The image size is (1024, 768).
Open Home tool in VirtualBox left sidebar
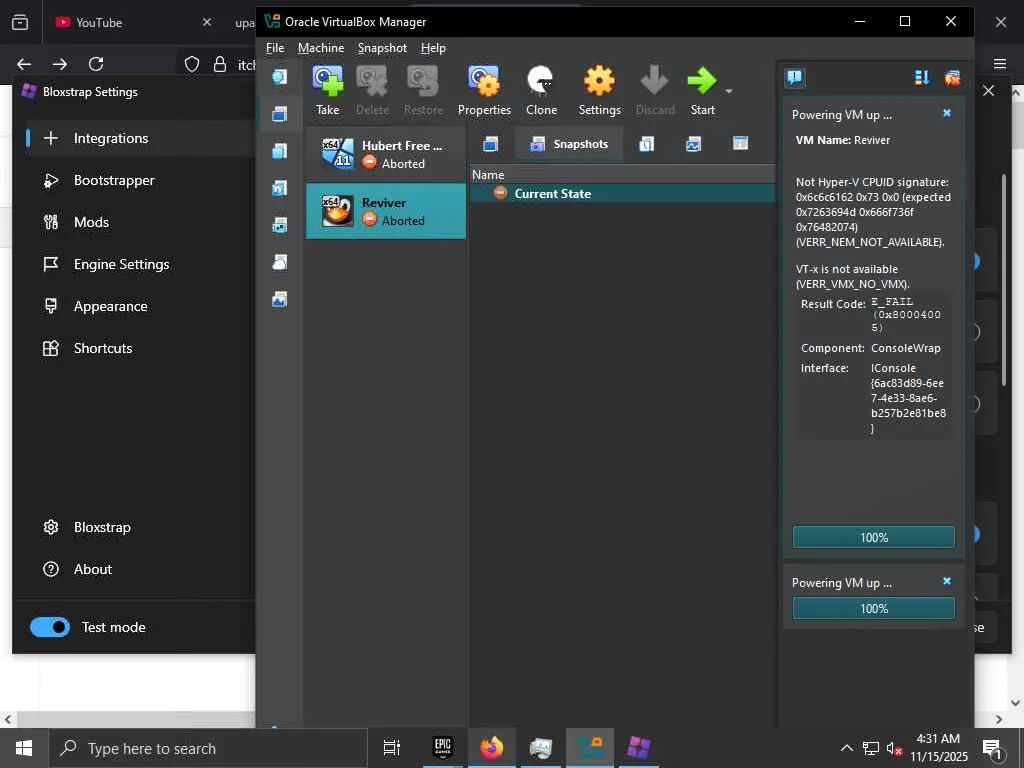(x=280, y=77)
